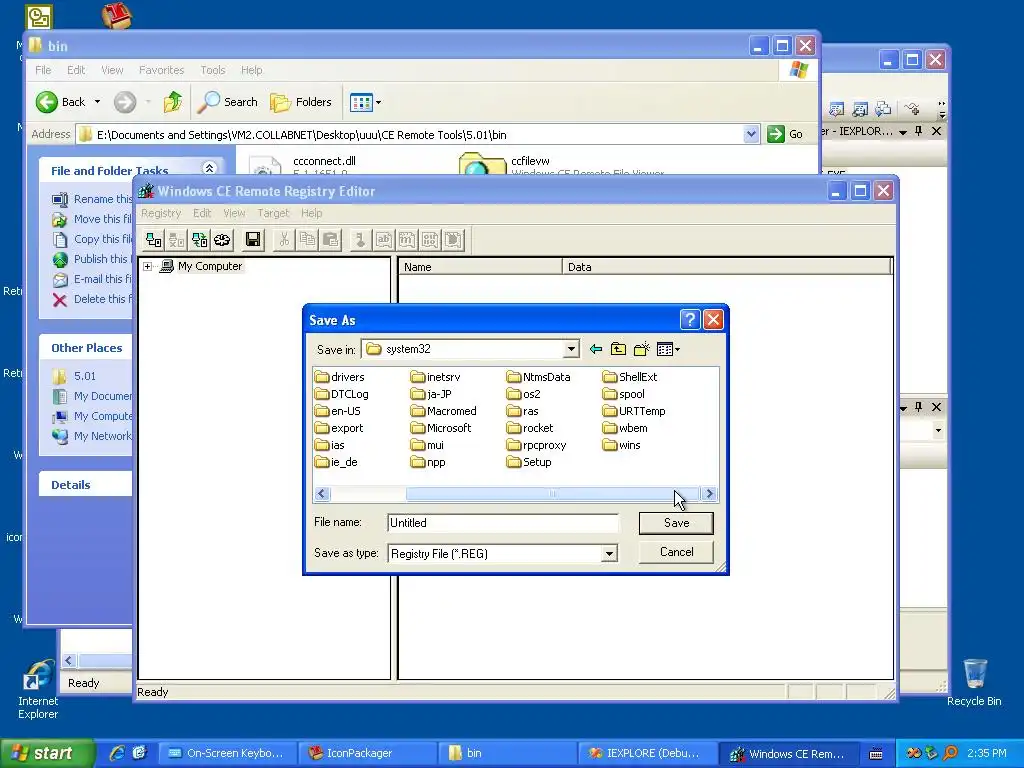This screenshot has height=768, width=1024.
Task: Click the green Back button in bin window
Action: click(61, 102)
